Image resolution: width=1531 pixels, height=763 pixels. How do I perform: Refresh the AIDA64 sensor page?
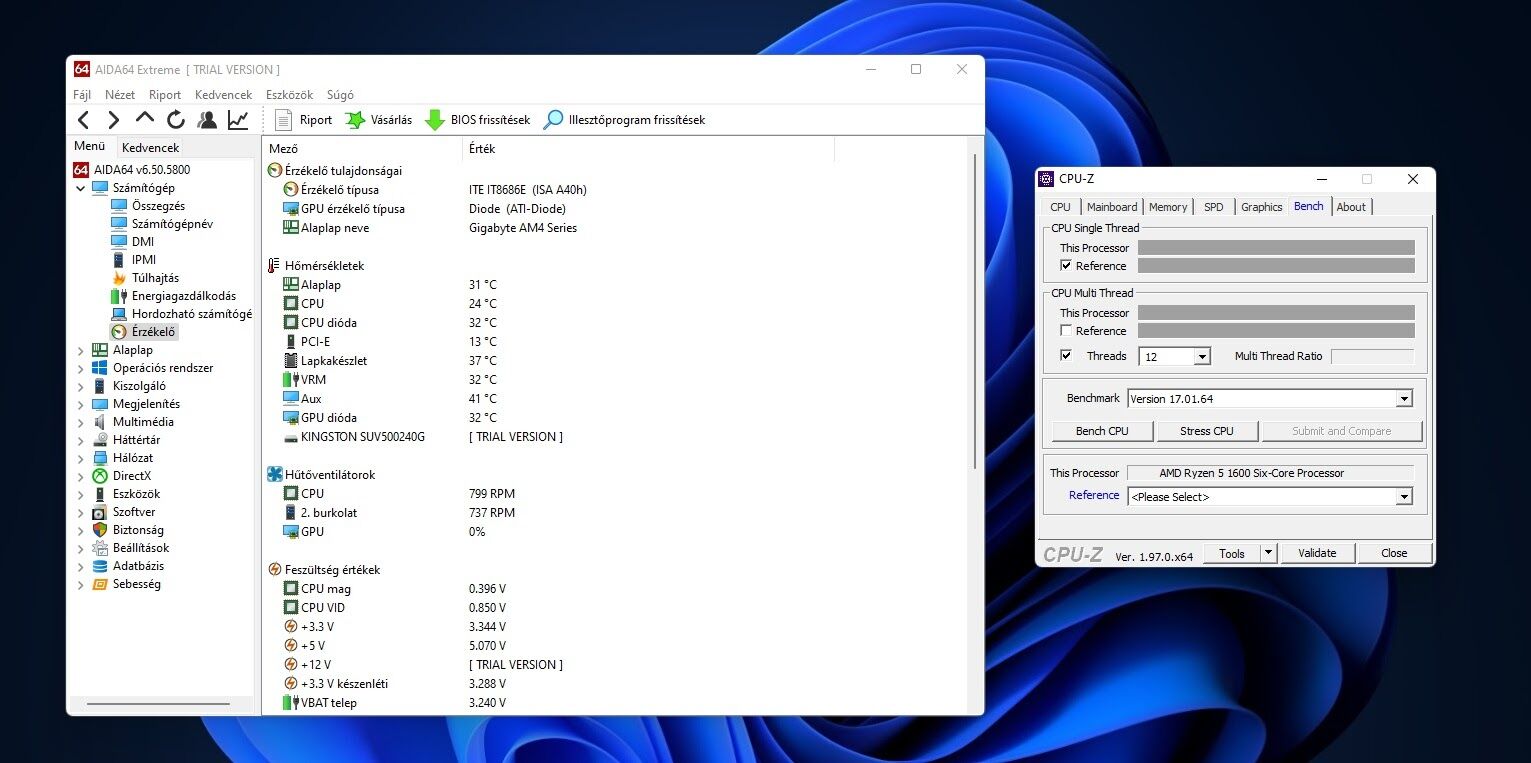(x=176, y=120)
